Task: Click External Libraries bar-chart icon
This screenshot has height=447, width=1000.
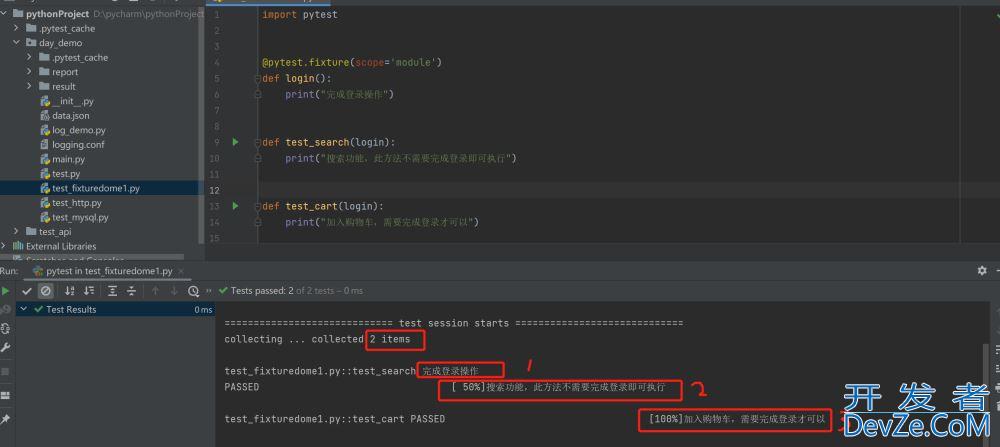Action: (x=18, y=246)
